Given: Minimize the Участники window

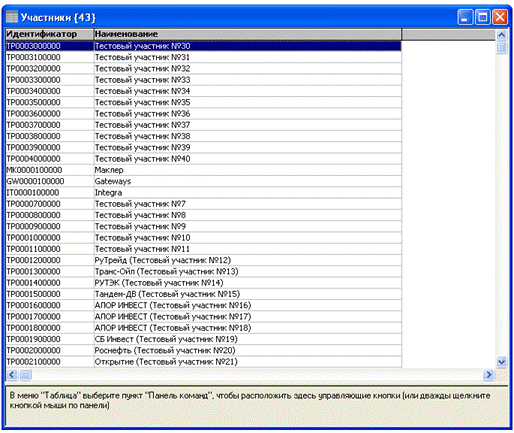Looking at the screenshot, I should tap(465, 17).
